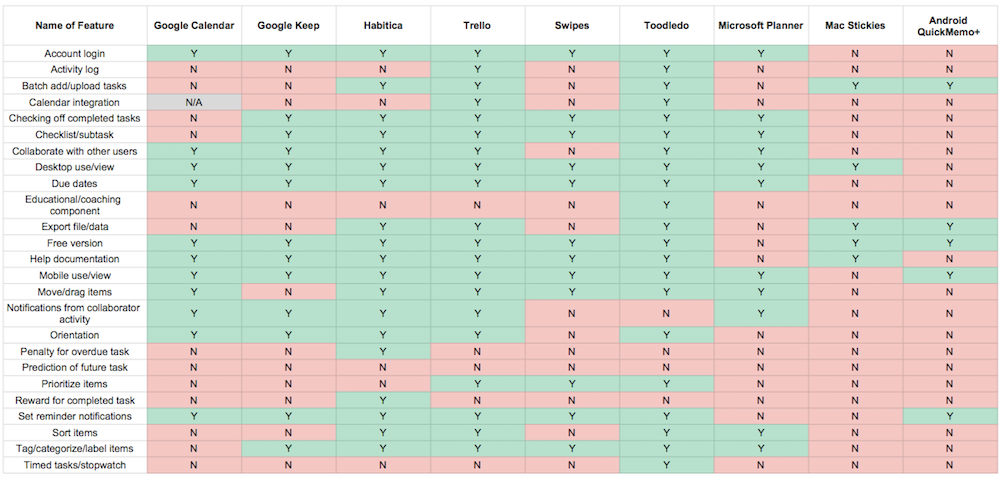Viewport: 1000px width, 481px height.
Task: Select Google Keep's Move/drag items cell
Action: (288, 292)
